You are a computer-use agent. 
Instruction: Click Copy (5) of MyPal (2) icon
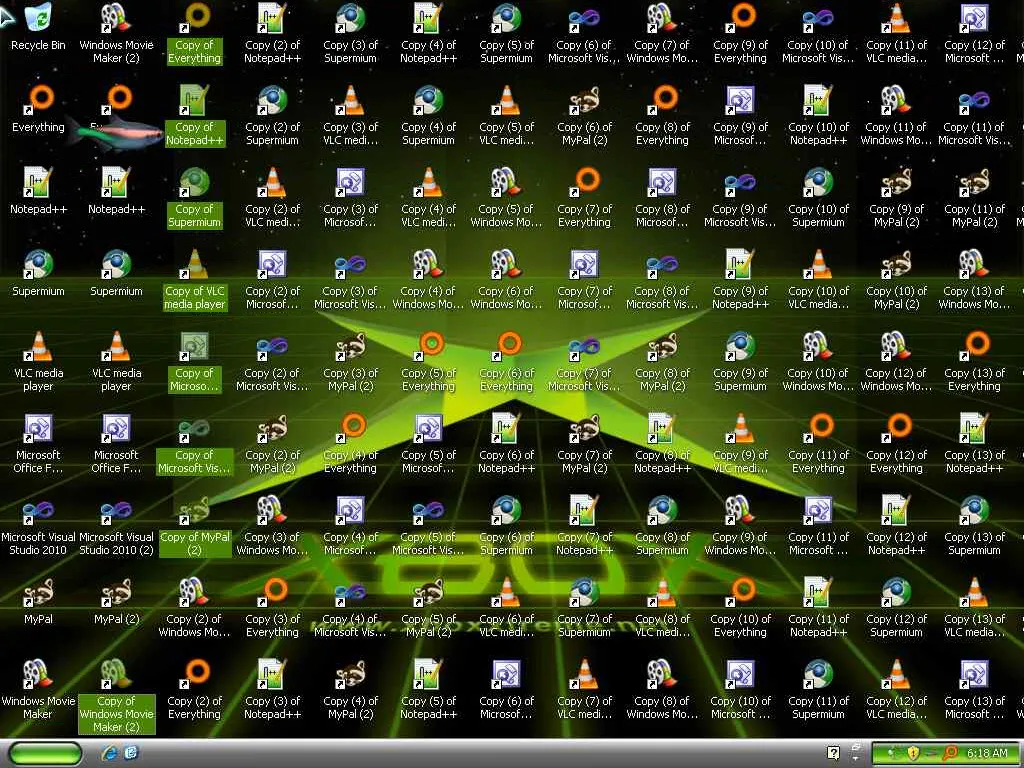pyautogui.click(x=428, y=607)
